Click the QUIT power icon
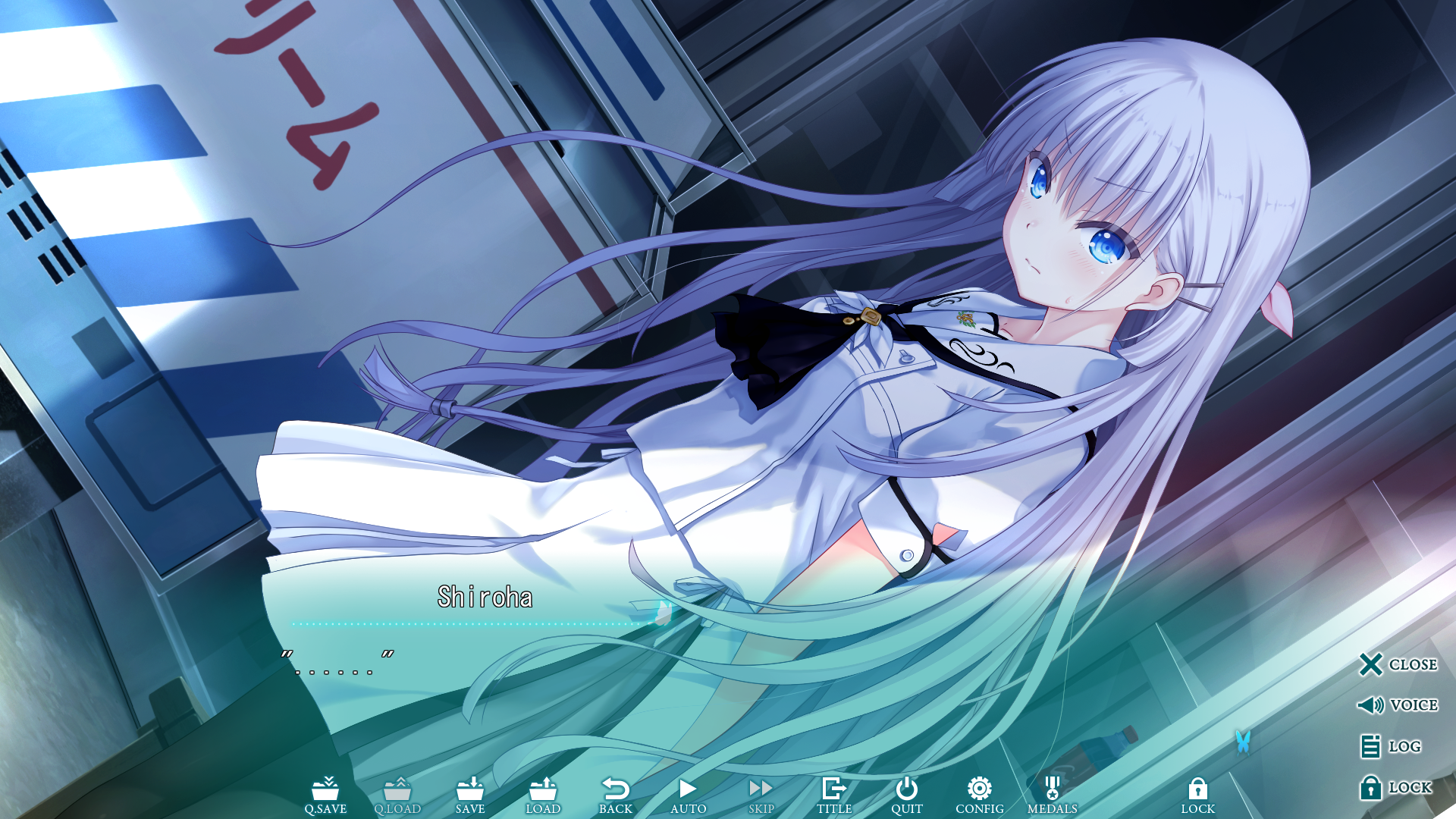The image size is (1456, 819). pos(907,795)
